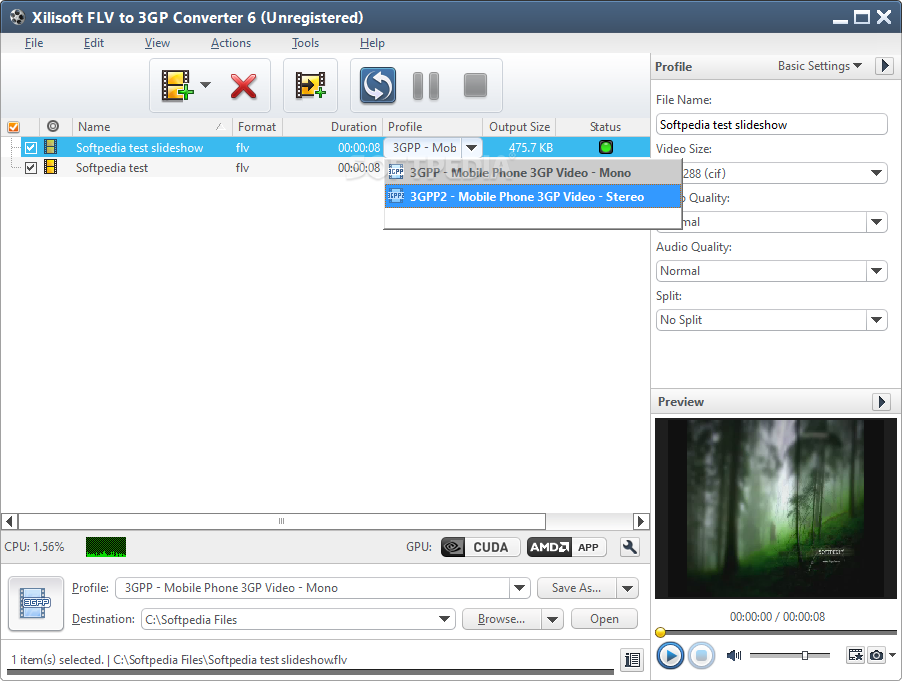Viewport: 902px width, 681px height.
Task: Select 3GPP2 - Mobile Phone 3GP Video - Stereo
Action: [533, 197]
